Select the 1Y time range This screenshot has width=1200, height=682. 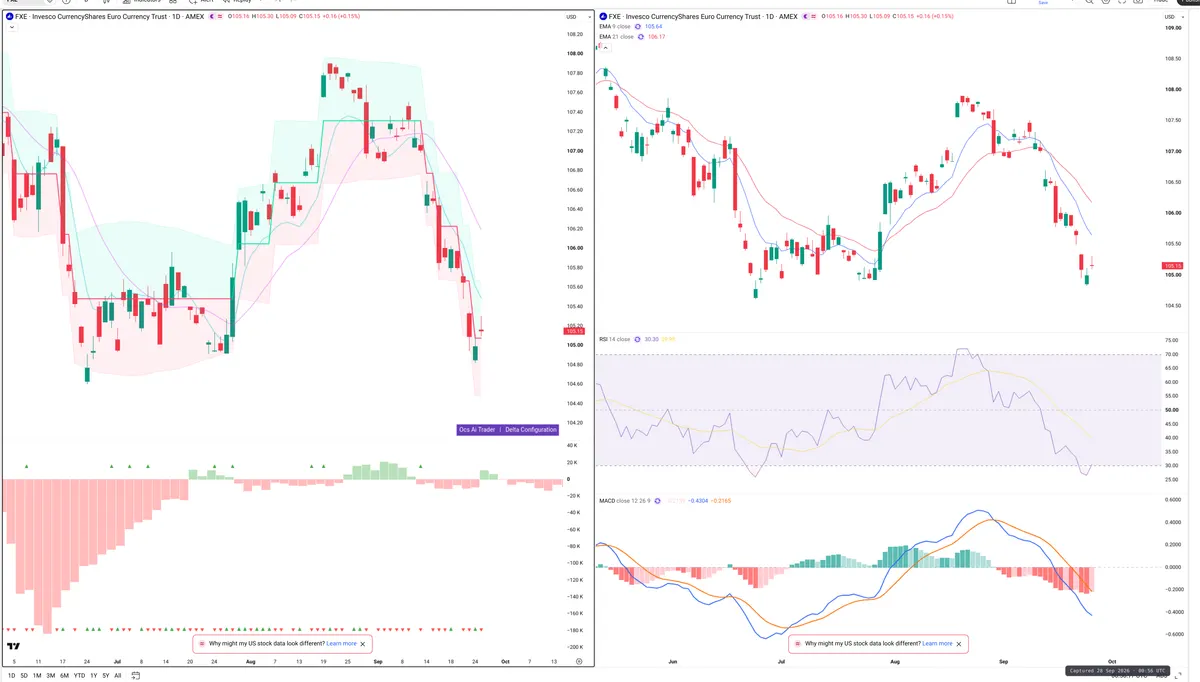click(93, 676)
